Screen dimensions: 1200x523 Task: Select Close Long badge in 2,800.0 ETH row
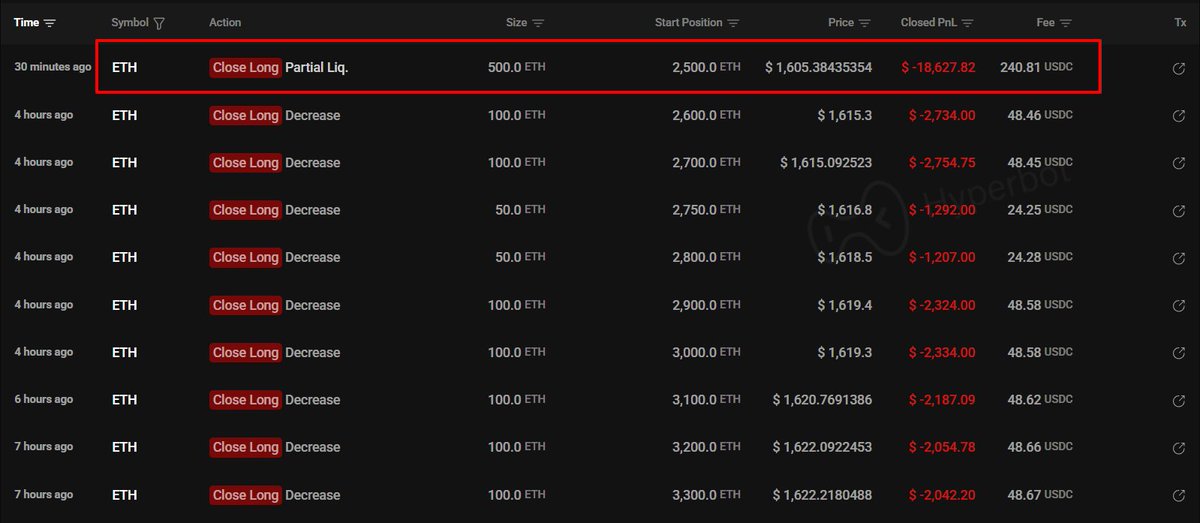(x=245, y=257)
